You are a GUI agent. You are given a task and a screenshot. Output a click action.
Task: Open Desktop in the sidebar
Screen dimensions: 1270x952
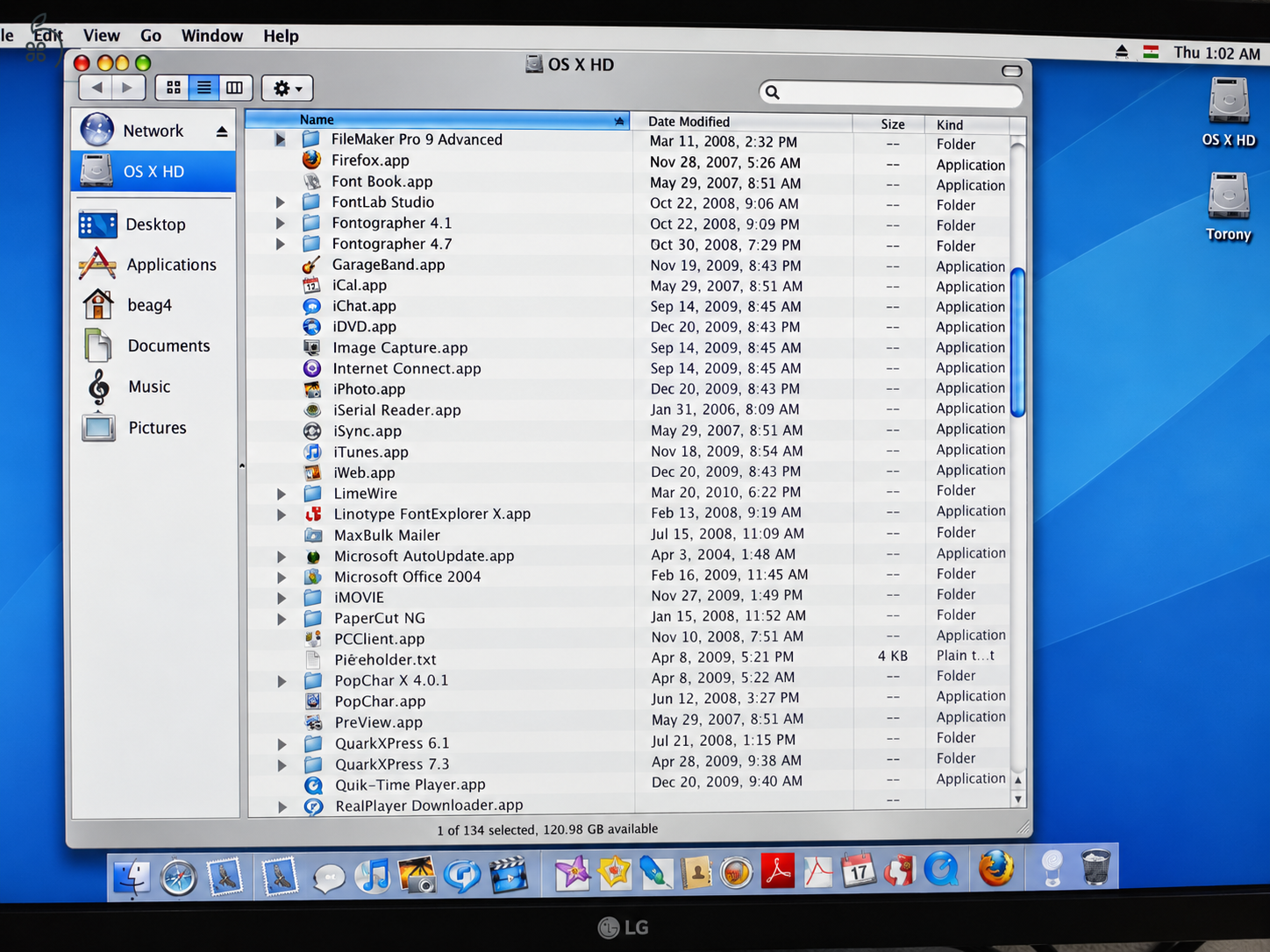click(x=154, y=224)
